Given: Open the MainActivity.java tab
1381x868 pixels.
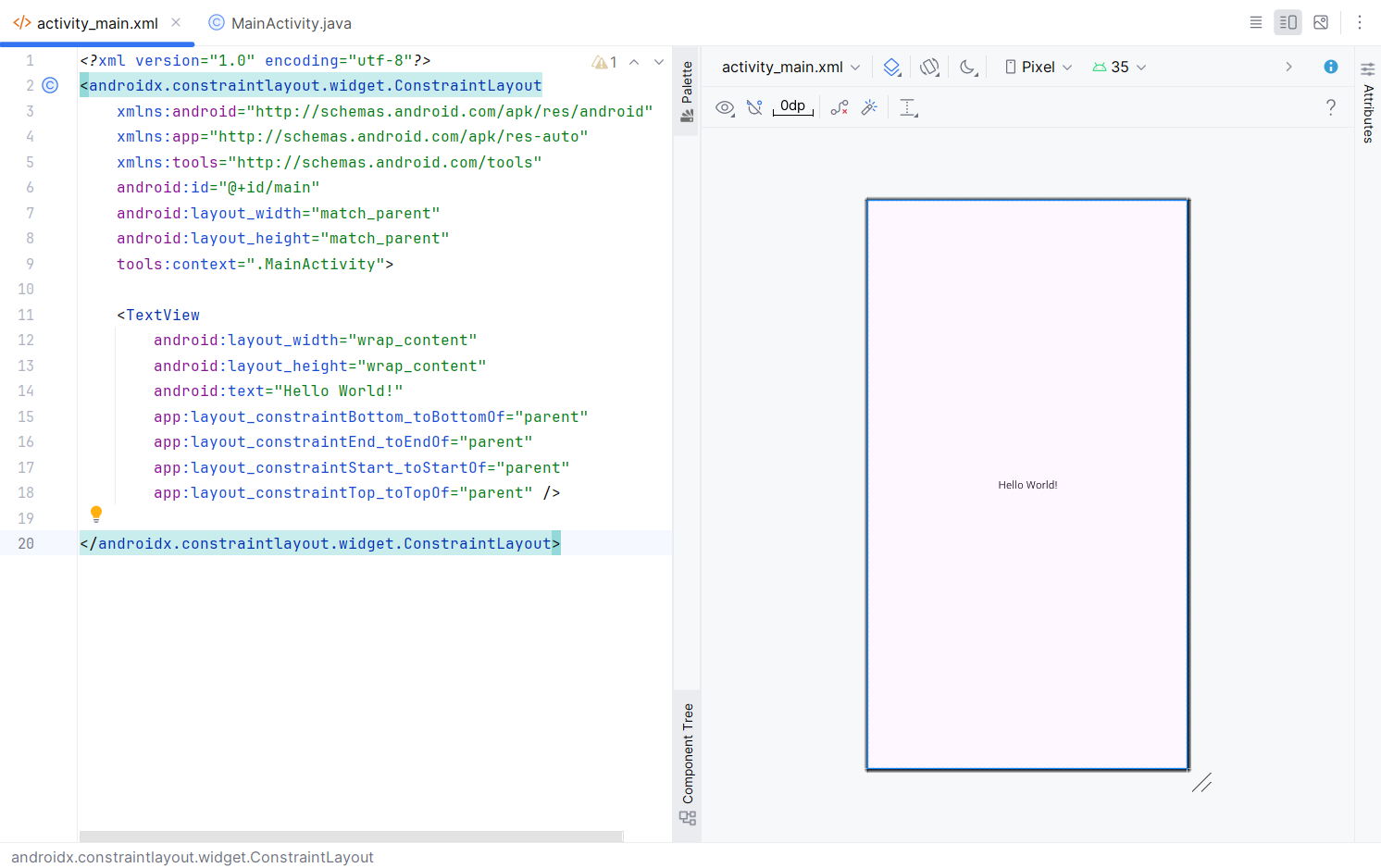Looking at the screenshot, I should click(280, 23).
